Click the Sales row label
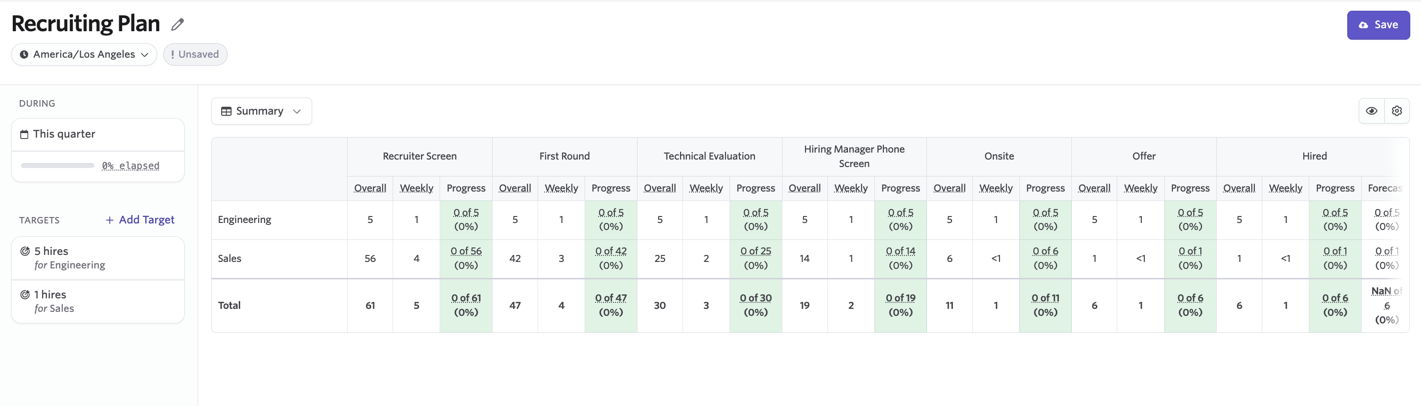The height and width of the screenshot is (406, 1421). [230, 258]
